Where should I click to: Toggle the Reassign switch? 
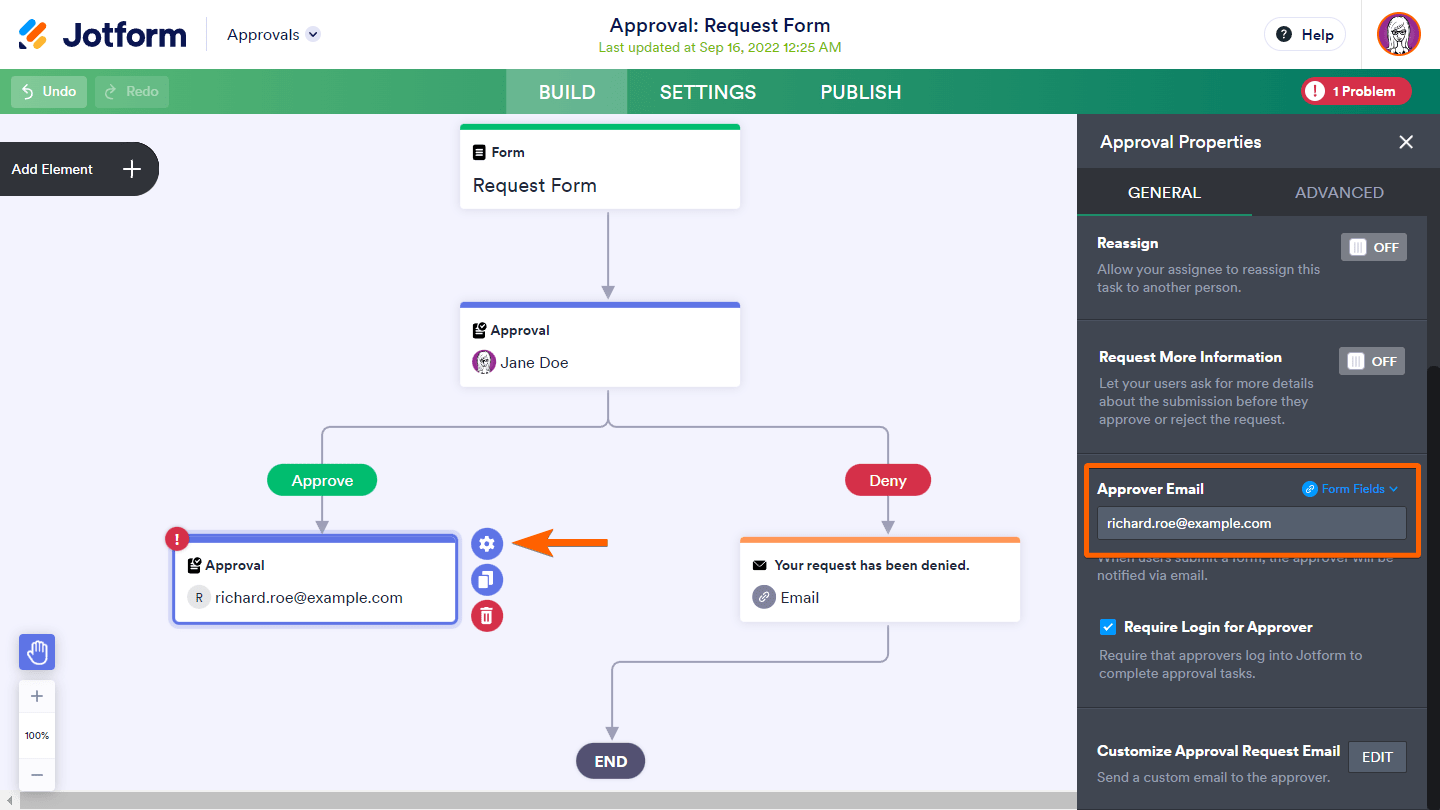click(1373, 247)
